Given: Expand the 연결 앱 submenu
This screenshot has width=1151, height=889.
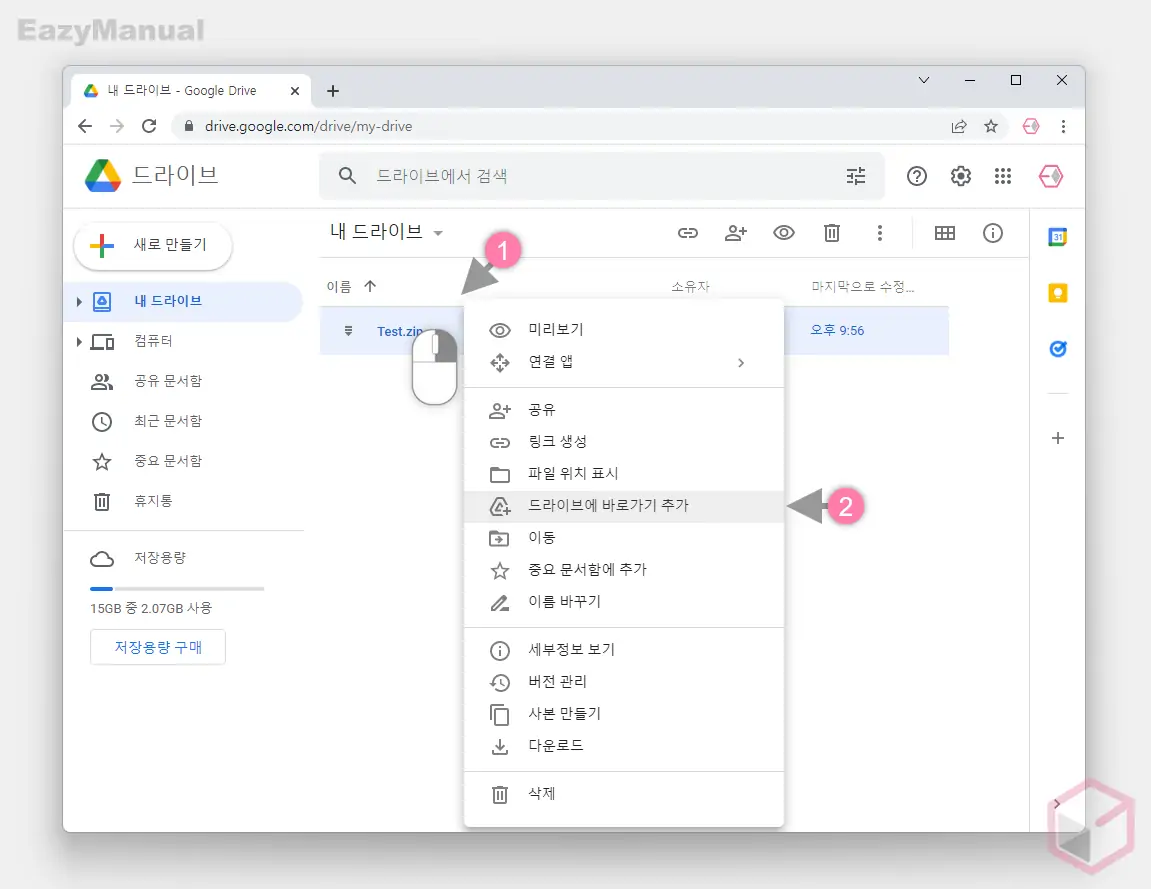Looking at the screenshot, I should pyautogui.click(x=560, y=362).
